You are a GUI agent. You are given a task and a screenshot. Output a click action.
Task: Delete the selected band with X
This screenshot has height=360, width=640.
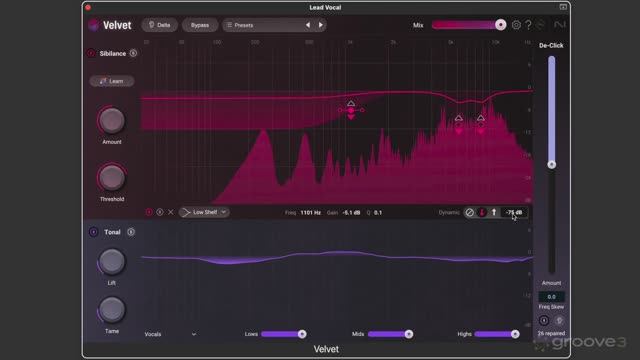pos(171,212)
